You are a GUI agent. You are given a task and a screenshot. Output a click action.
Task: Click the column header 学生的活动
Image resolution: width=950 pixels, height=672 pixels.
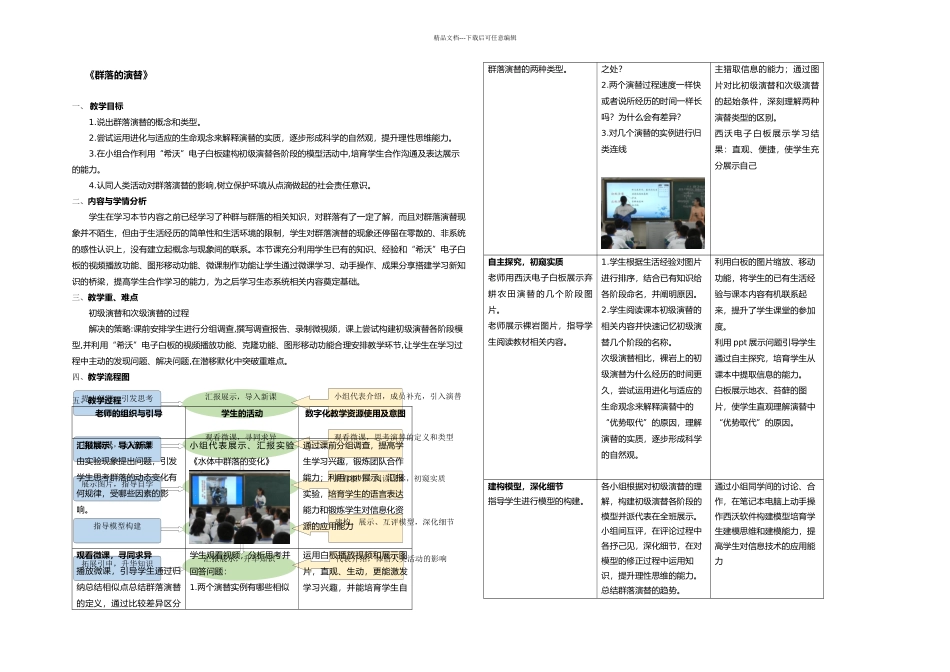242,413
